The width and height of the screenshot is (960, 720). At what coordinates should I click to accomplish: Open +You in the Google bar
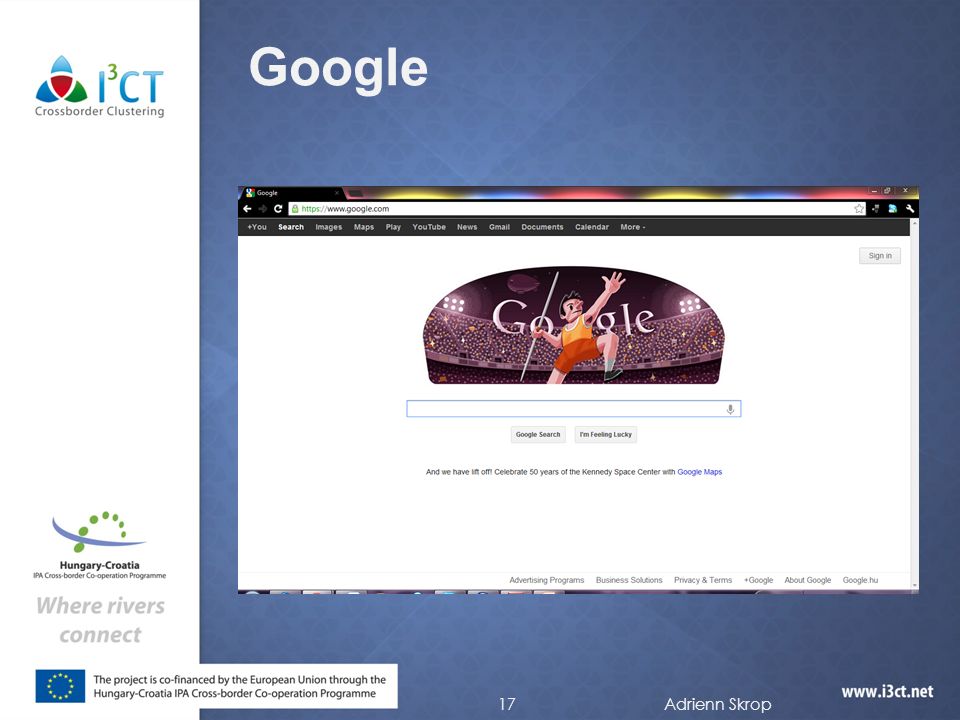(257, 227)
